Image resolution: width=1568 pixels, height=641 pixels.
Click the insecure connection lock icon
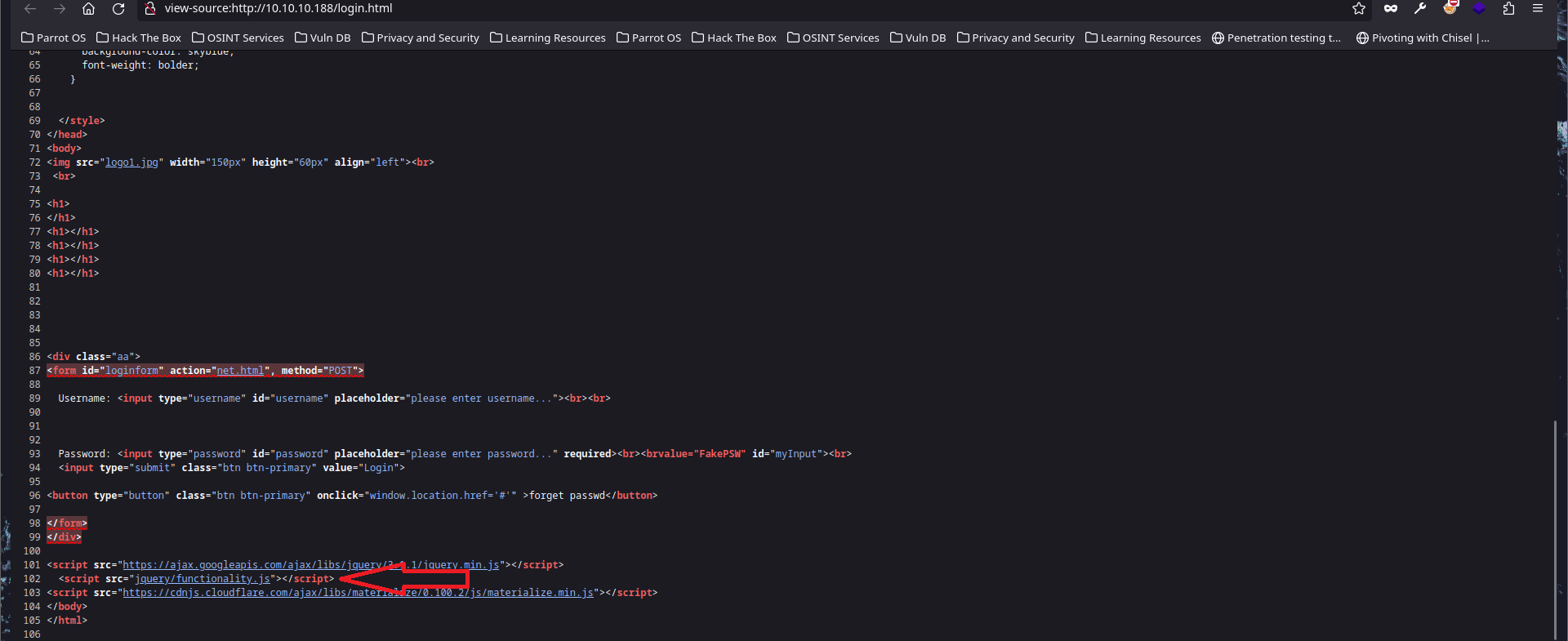pyautogui.click(x=149, y=8)
